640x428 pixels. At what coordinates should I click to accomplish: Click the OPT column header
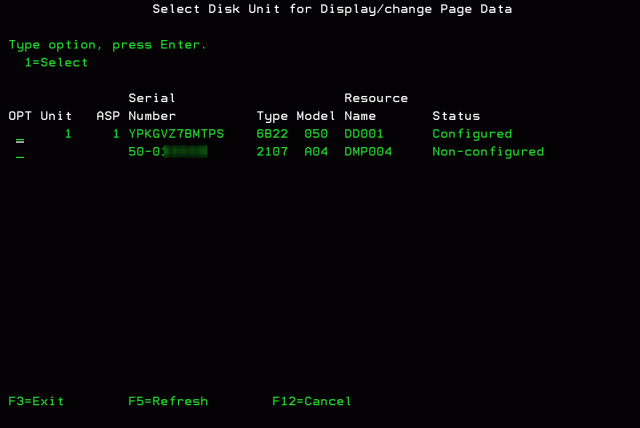[20, 116]
